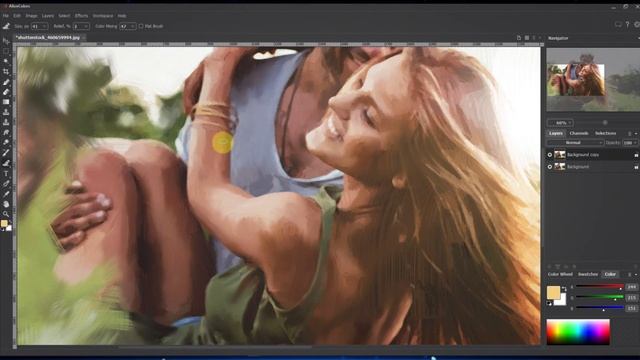Screen dimensions: 640x360
Task: Click the red value input field
Action: tap(632, 287)
